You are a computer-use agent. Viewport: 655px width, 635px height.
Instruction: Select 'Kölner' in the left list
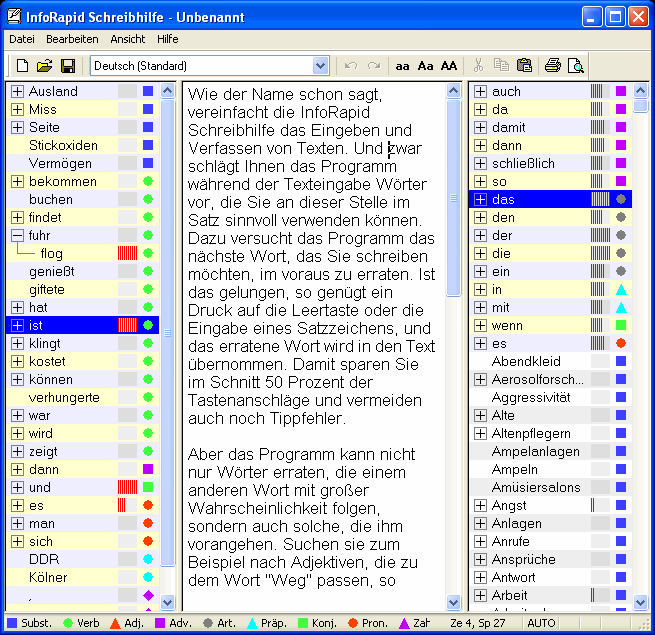pyautogui.click(x=48, y=577)
